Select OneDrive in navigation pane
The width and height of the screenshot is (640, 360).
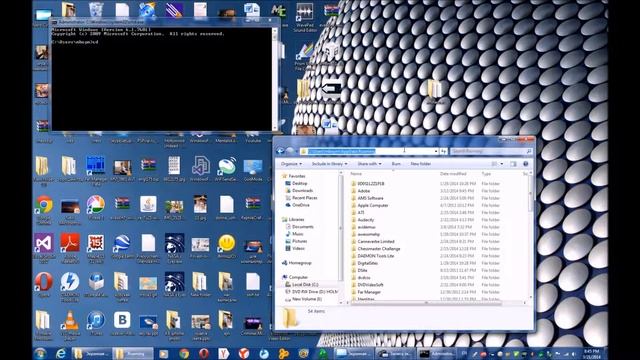(301, 205)
